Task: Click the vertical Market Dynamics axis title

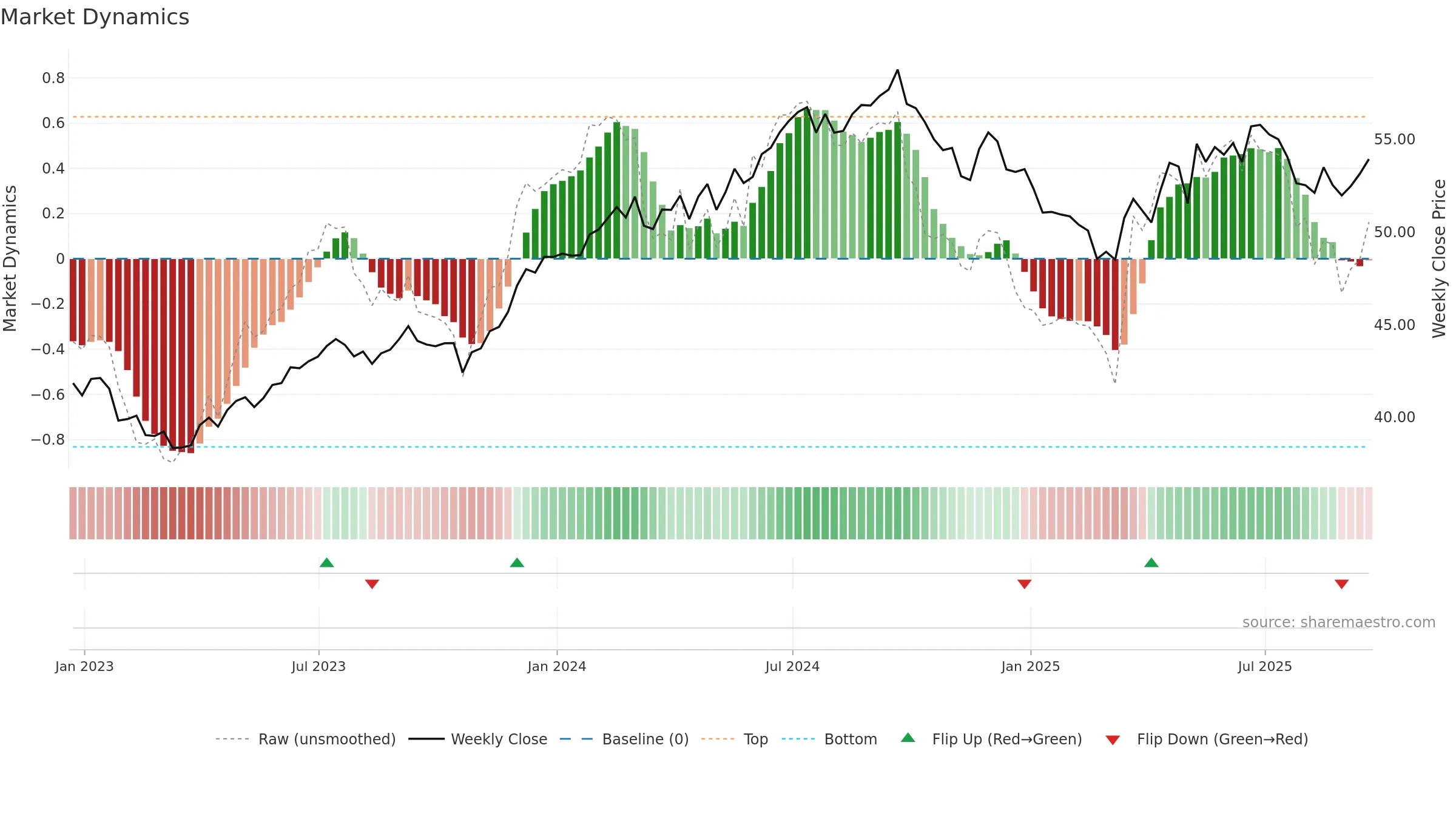Action: (x=10, y=258)
